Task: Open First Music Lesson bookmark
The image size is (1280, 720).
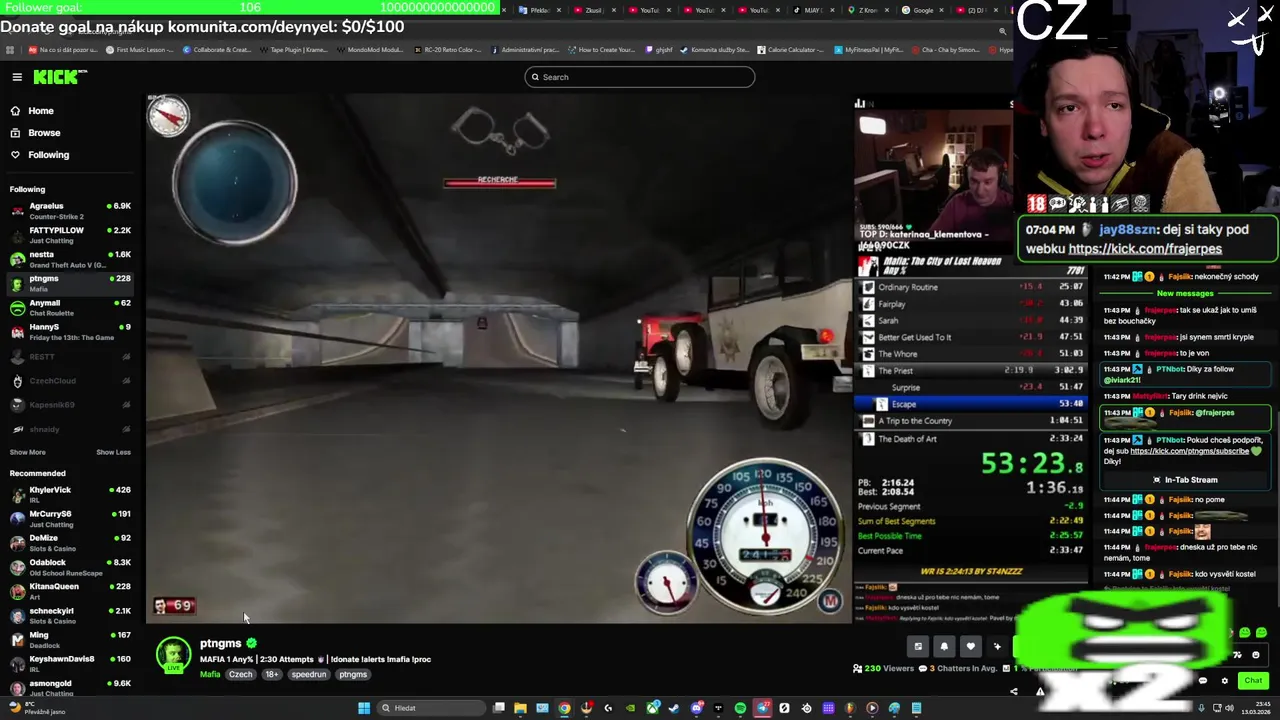Action: point(139,50)
